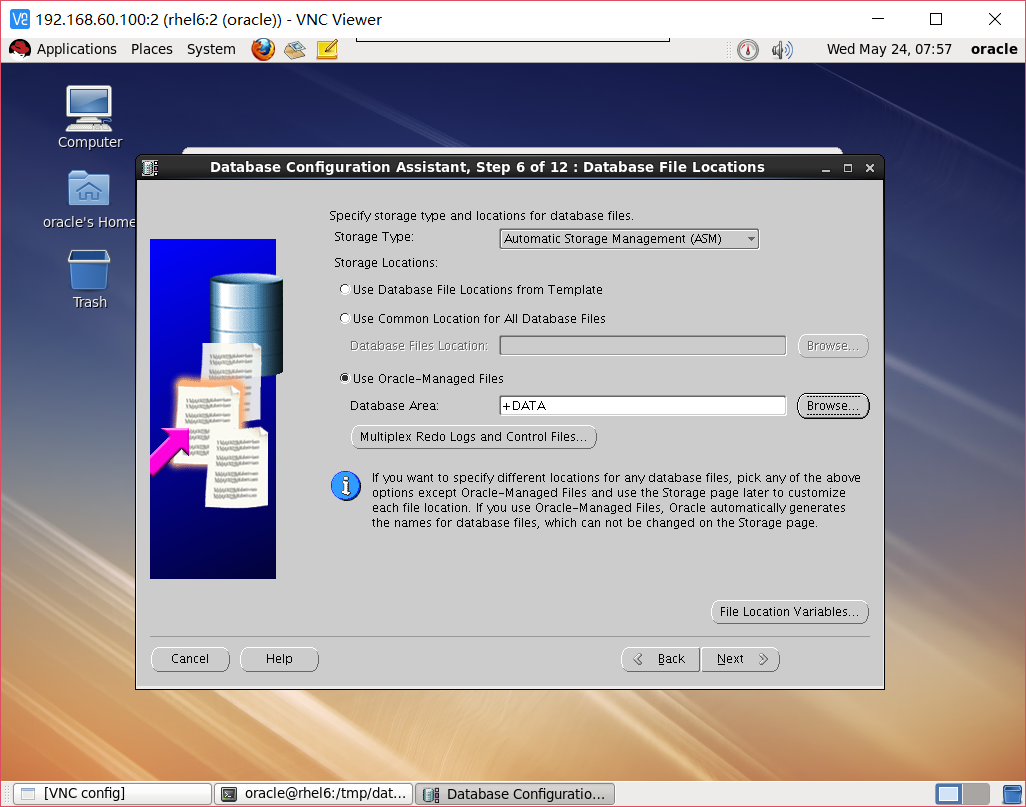1026x807 pixels.
Task: Click inside the Database Area field
Action: [x=642, y=405]
